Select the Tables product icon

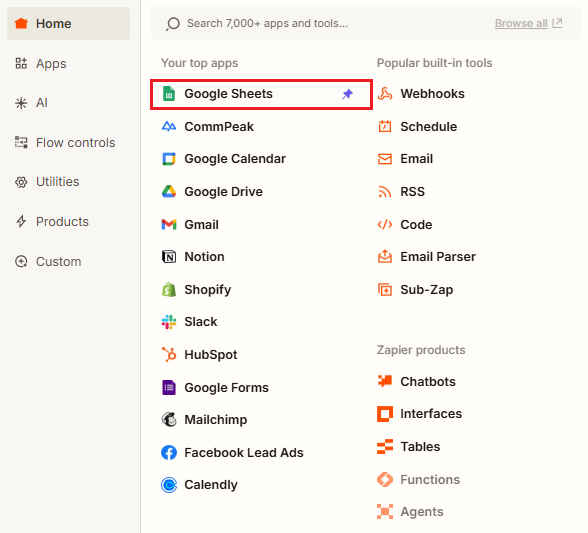click(385, 447)
